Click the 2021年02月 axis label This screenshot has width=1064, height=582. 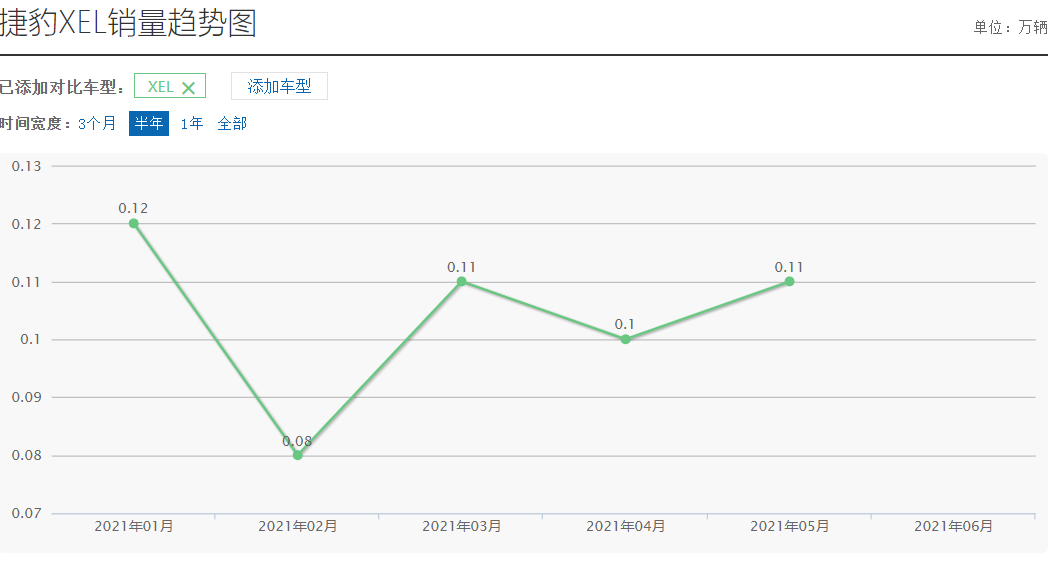point(298,526)
